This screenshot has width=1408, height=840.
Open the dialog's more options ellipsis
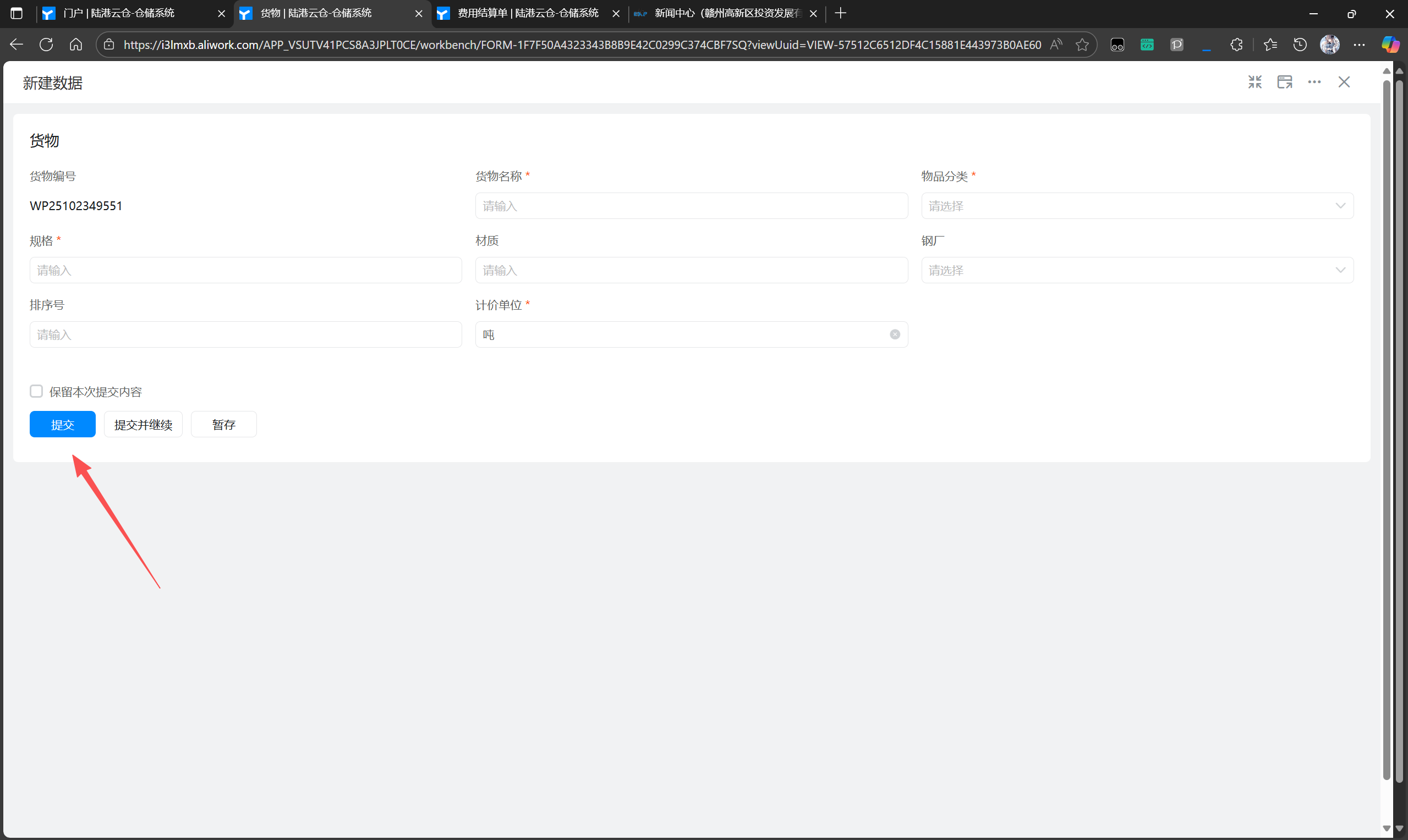(1314, 82)
